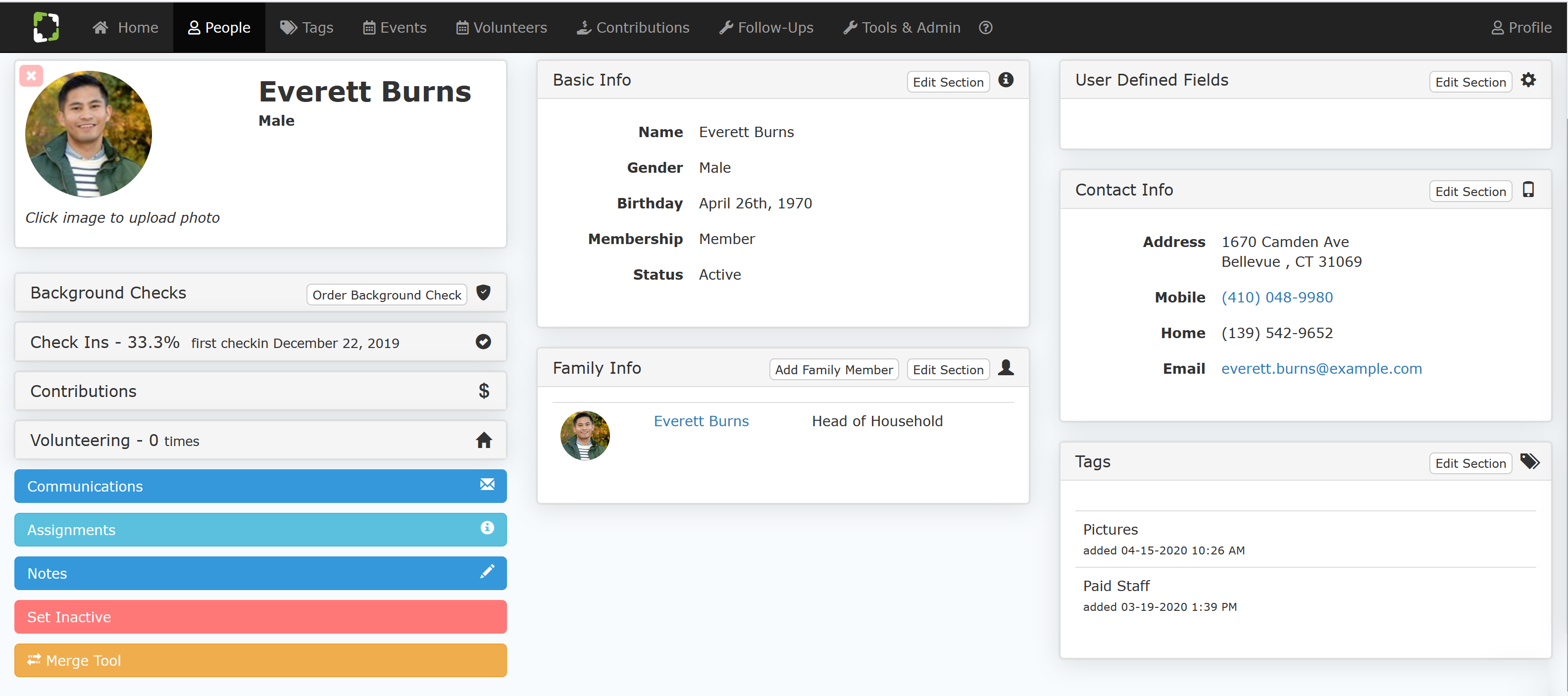
Task: Click the Contact Info mobile phone icon
Action: pyautogui.click(x=1528, y=190)
